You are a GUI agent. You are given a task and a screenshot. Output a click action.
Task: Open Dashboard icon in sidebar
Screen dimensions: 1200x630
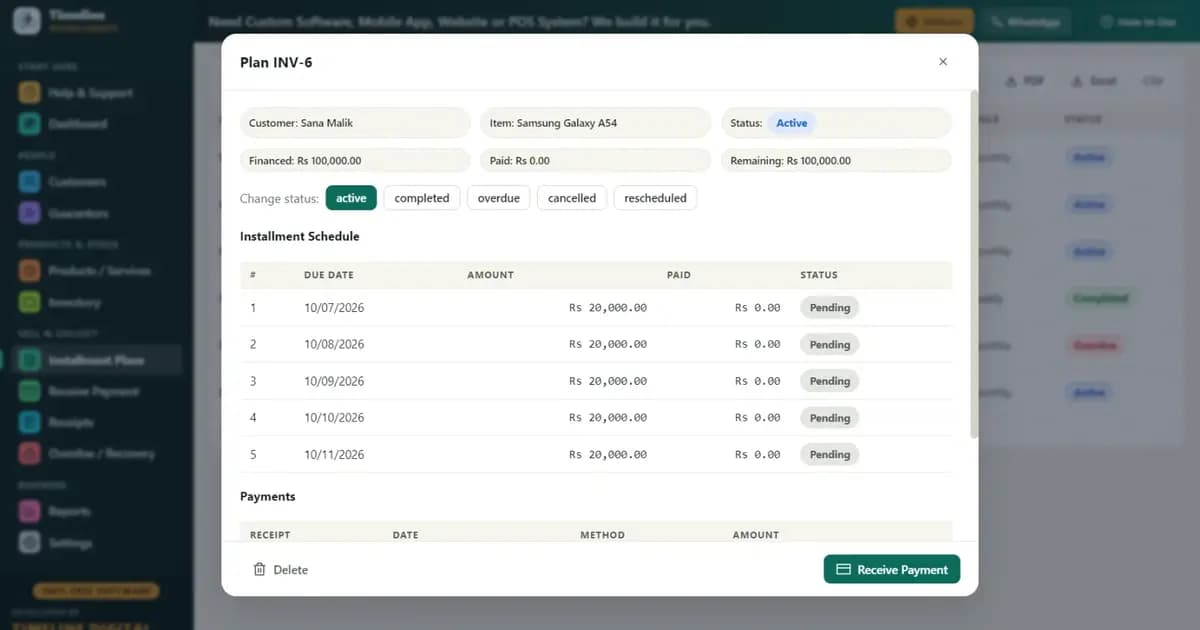[x=30, y=124]
